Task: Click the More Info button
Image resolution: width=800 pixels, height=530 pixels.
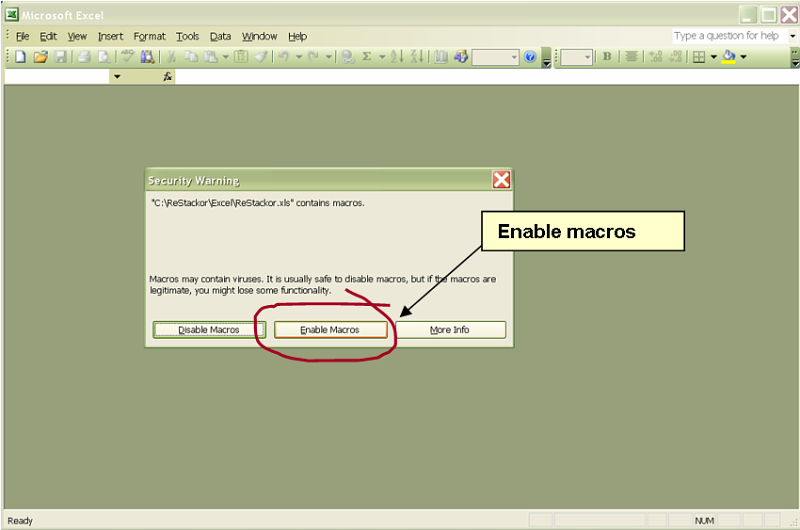Action: (450, 330)
